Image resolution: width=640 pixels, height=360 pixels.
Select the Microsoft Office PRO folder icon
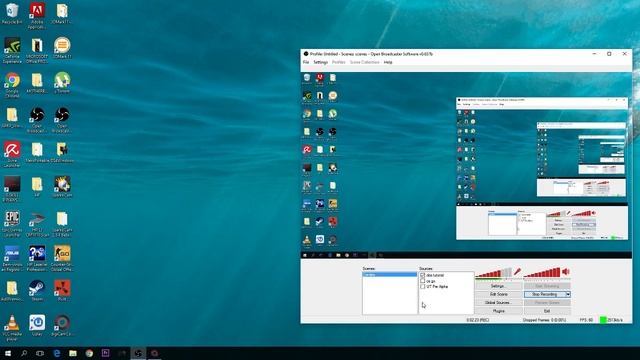37,50
